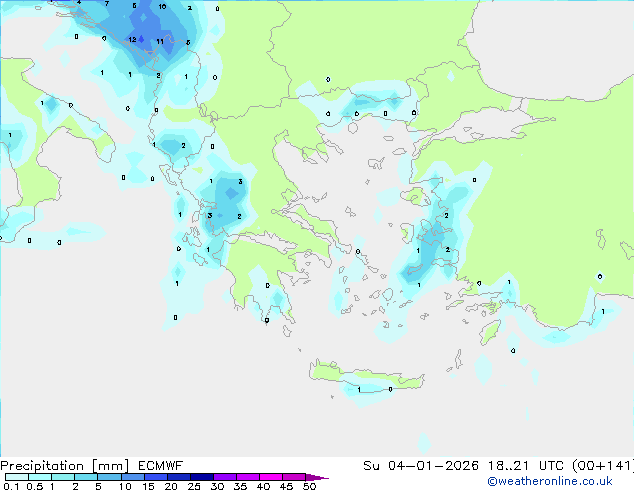Viewport: 634px width, 490px height.
Task: Click the map value "7" at top
Action: pos(106,3)
